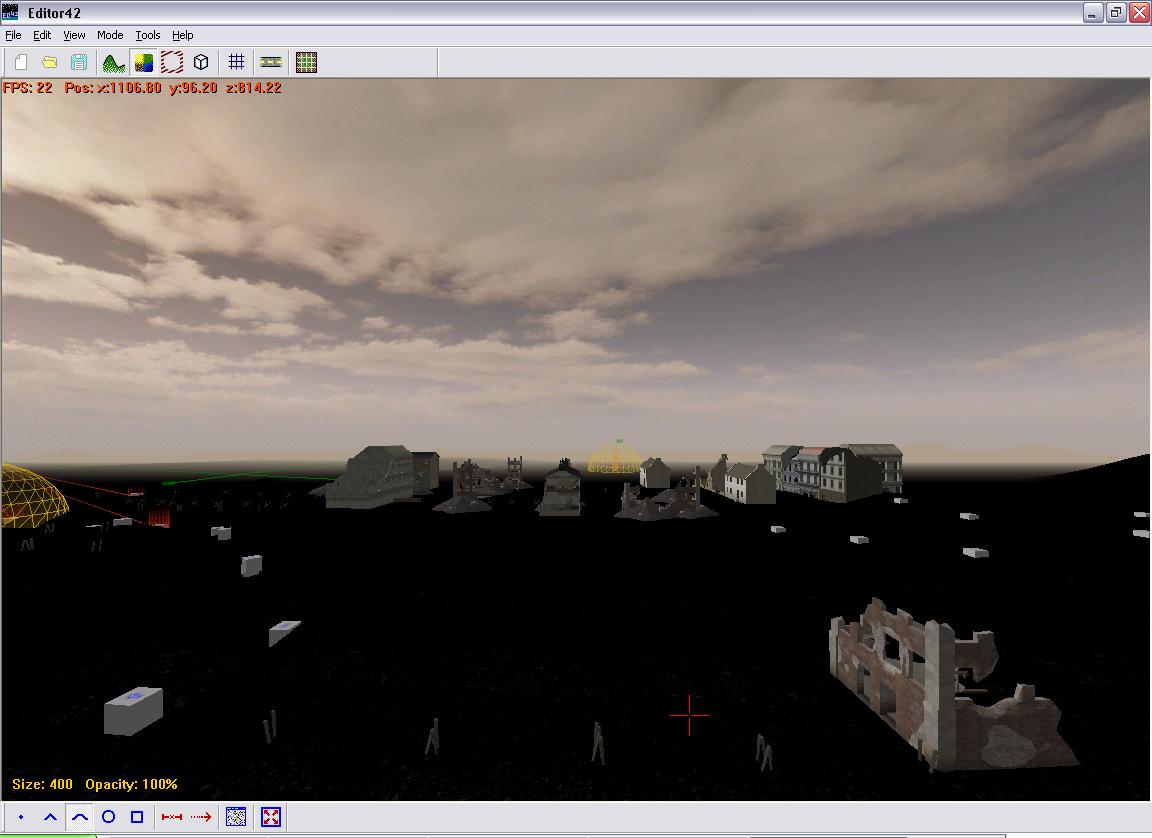Click the Pos: x:1106.80 coordinate text
Screen dimensions: 1152x838
click(113, 87)
